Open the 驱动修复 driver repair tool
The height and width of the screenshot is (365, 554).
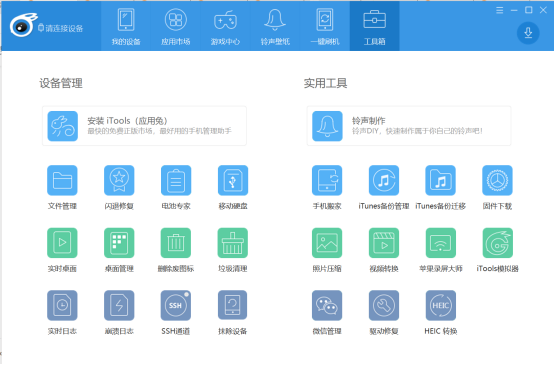tap(384, 305)
